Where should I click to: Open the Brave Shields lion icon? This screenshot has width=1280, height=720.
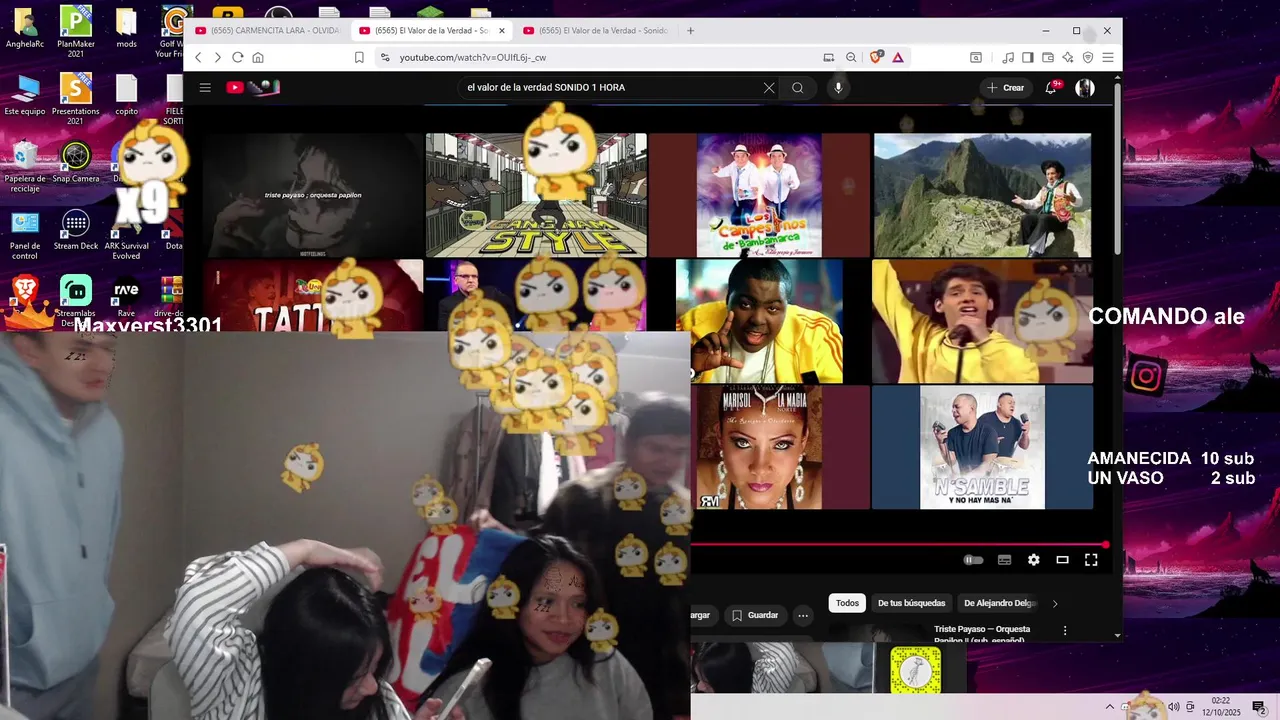[876, 58]
